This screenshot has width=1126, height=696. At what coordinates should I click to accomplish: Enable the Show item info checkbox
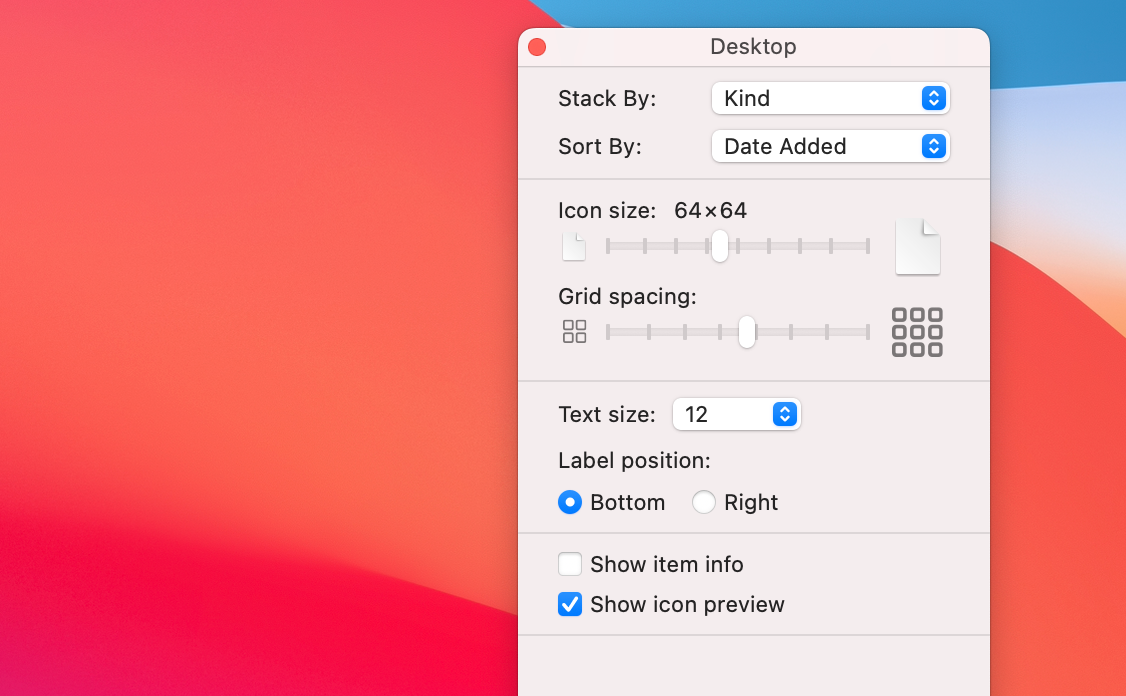[570, 564]
